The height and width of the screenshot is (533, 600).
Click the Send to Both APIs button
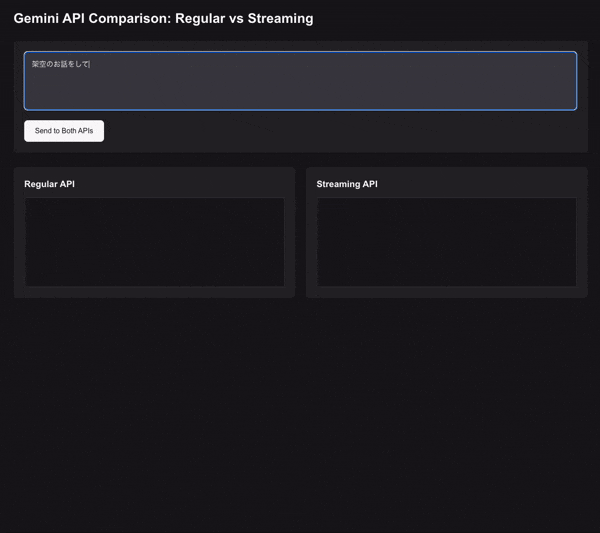(x=64, y=131)
